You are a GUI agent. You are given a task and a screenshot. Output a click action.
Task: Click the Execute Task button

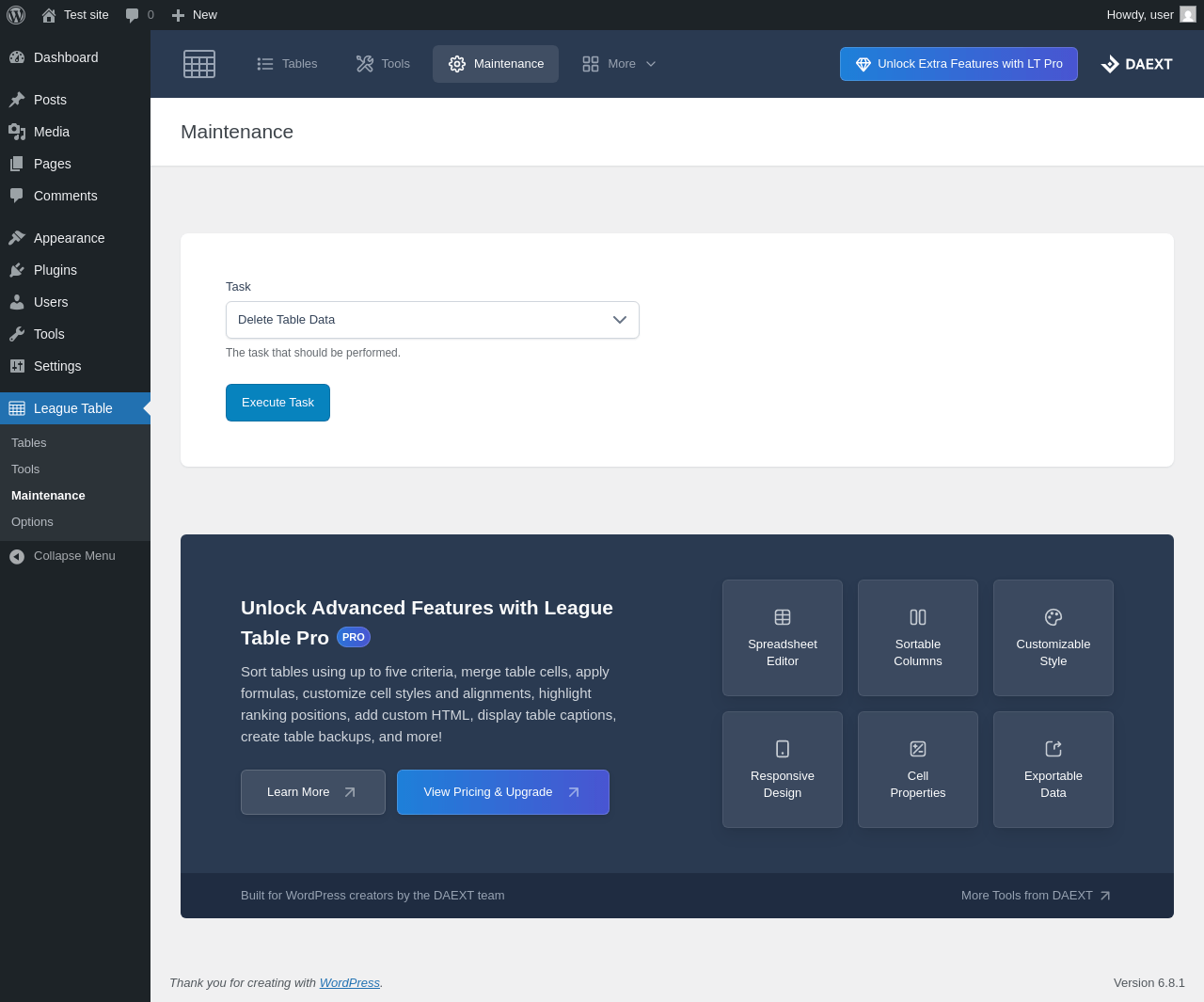pos(277,403)
